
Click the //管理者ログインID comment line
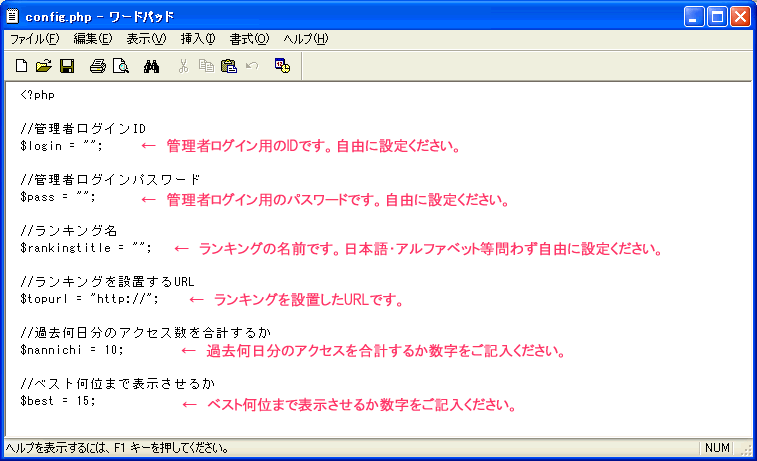[x=83, y=129]
